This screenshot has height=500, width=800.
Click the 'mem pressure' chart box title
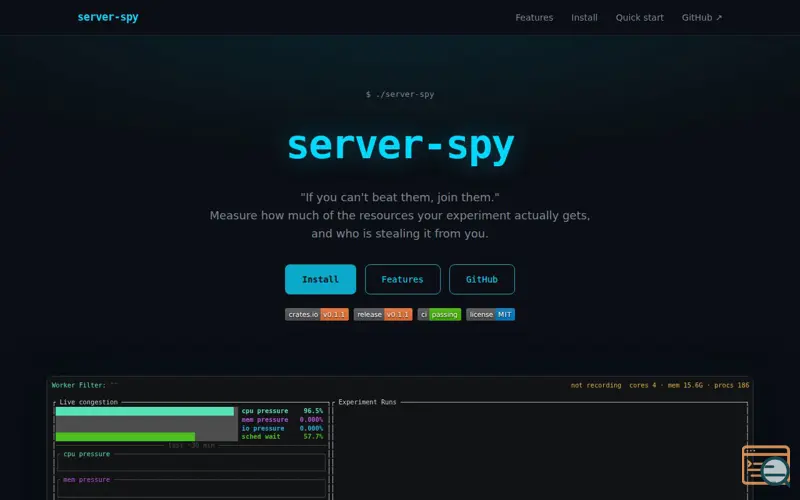tap(87, 480)
